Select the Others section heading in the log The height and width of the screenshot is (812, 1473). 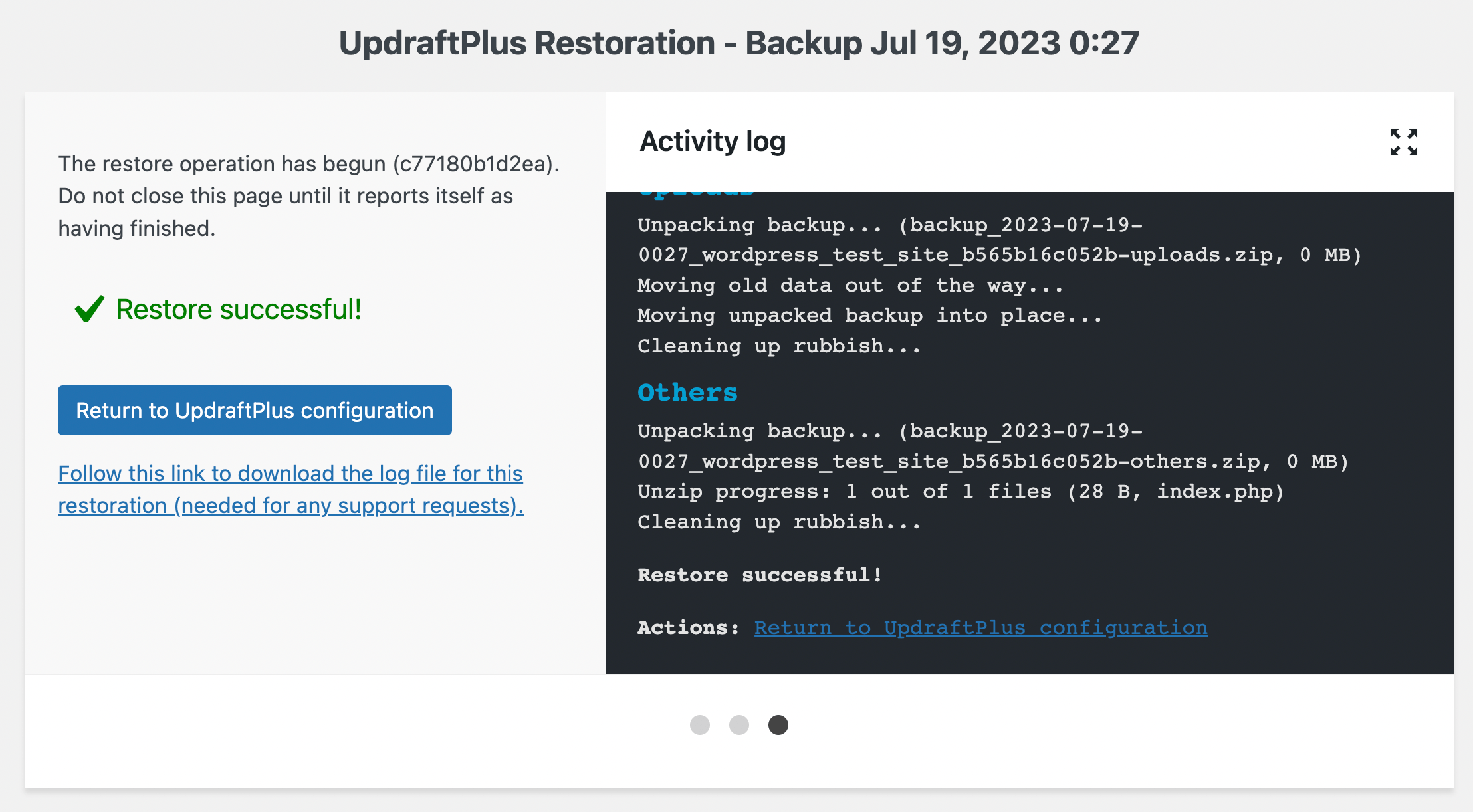(687, 392)
